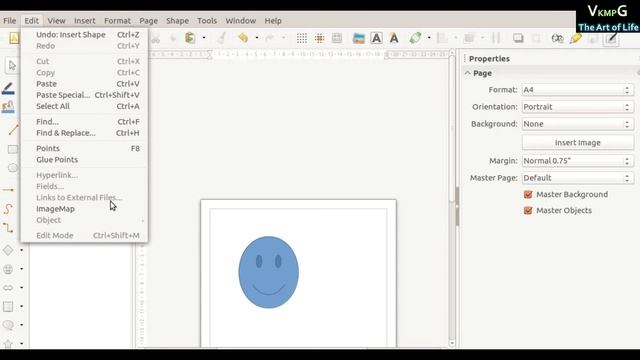The height and width of the screenshot is (360, 640).
Task: Select the Connector tool
Action: point(8,228)
